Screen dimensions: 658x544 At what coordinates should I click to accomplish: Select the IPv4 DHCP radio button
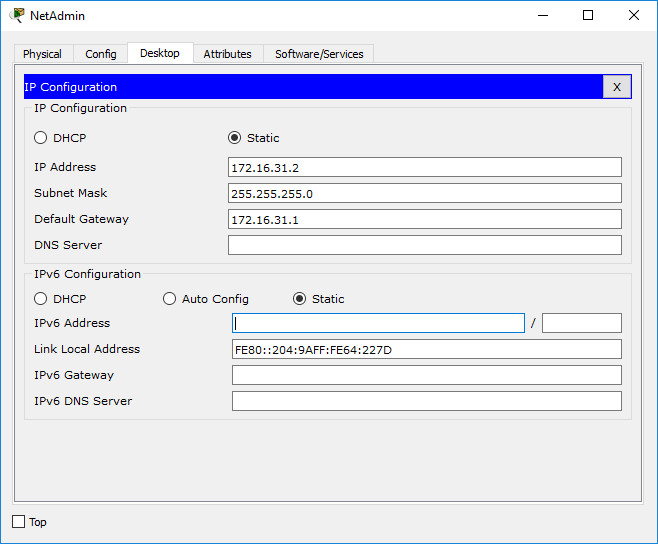coord(40,138)
